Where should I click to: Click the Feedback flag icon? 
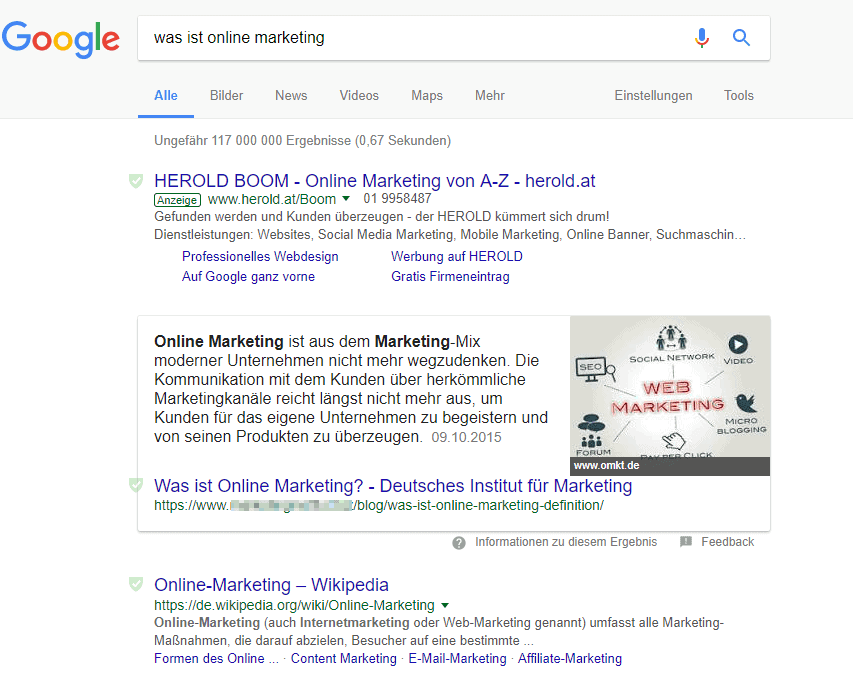point(686,541)
